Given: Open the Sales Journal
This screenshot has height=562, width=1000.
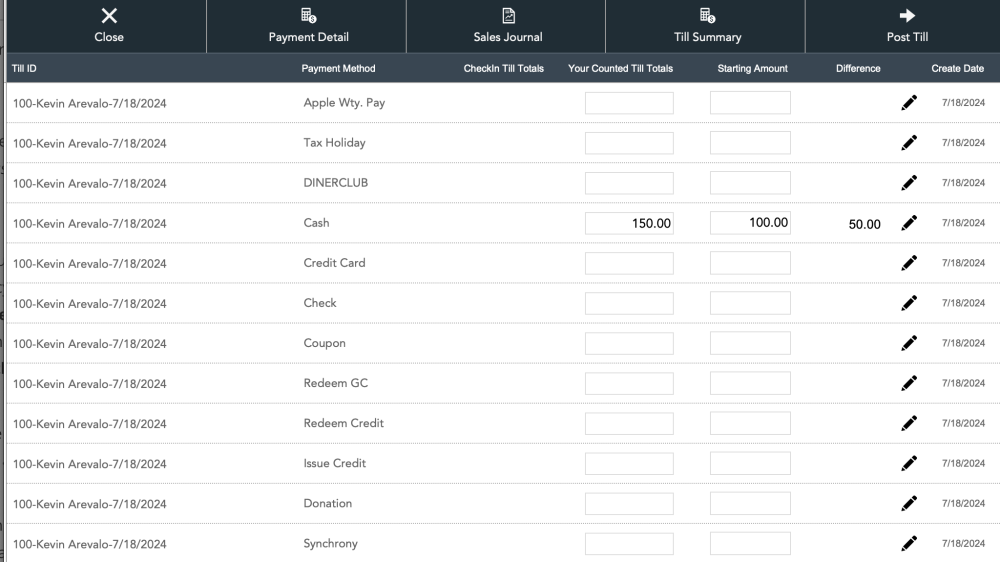Looking at the screenshot, I should (508, 26).
